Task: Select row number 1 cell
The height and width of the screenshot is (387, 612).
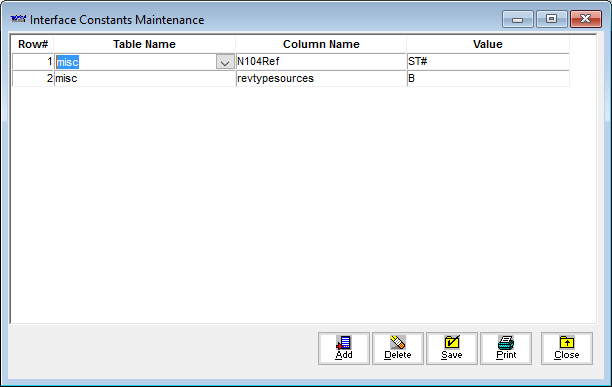Action: click(33, 62)
